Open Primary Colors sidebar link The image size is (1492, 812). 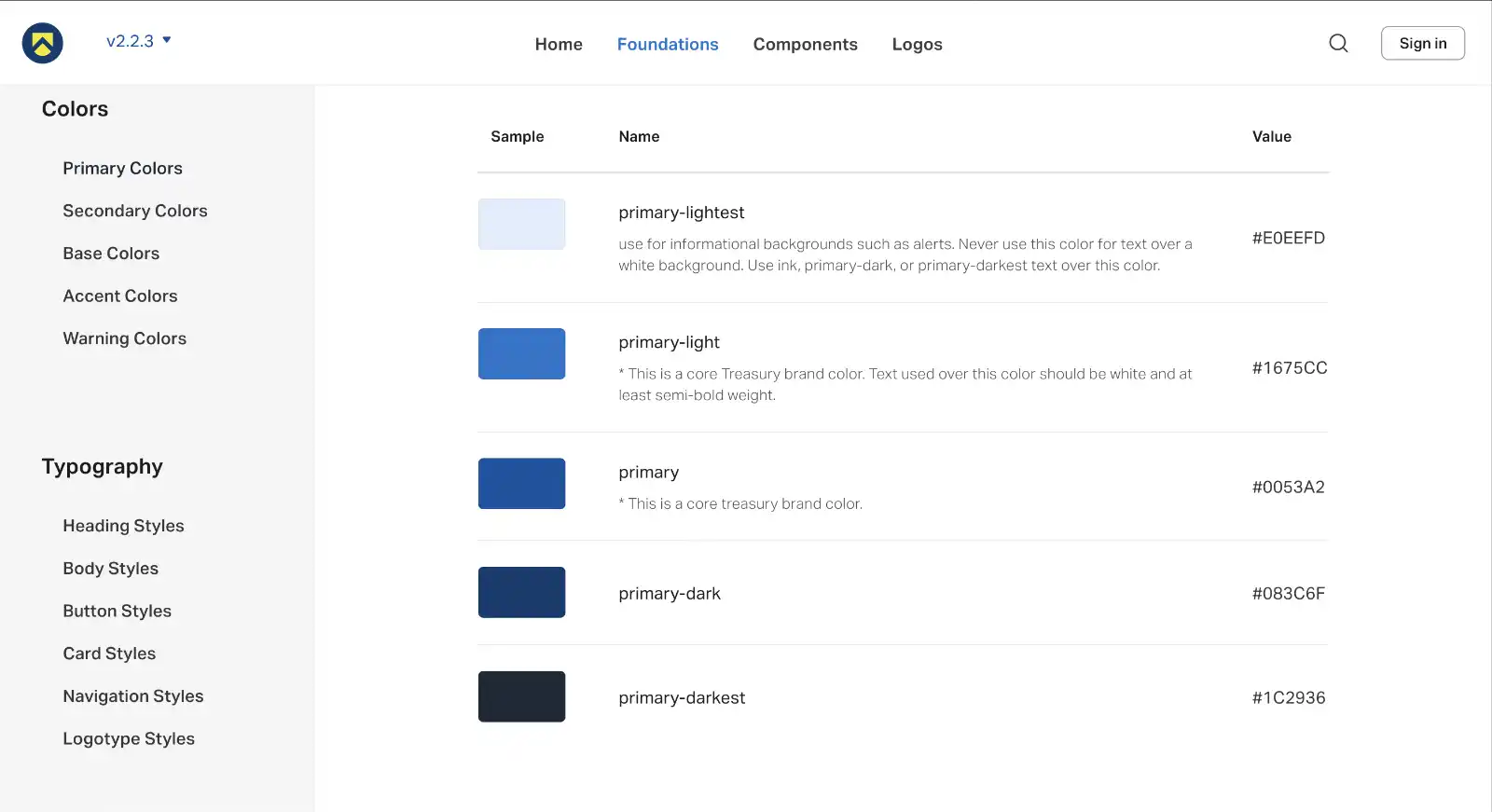(122, 168)
